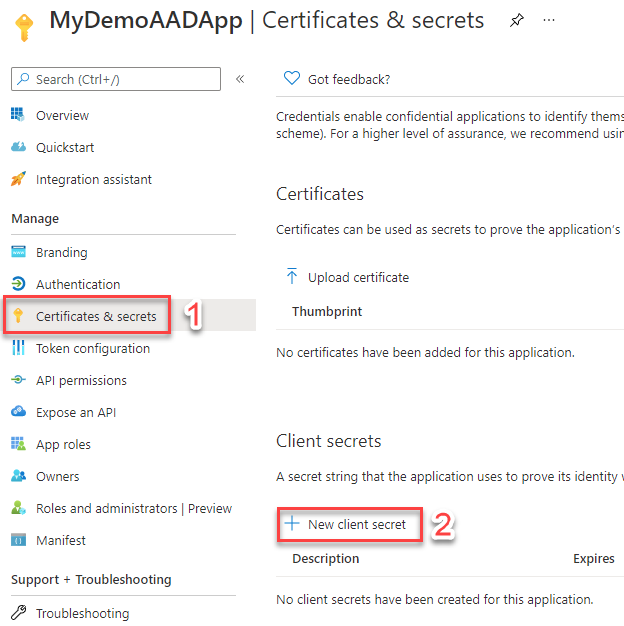Click the Owners people icon
The image size is (624, 626).
pyautogui.click(x=18, y=475)
